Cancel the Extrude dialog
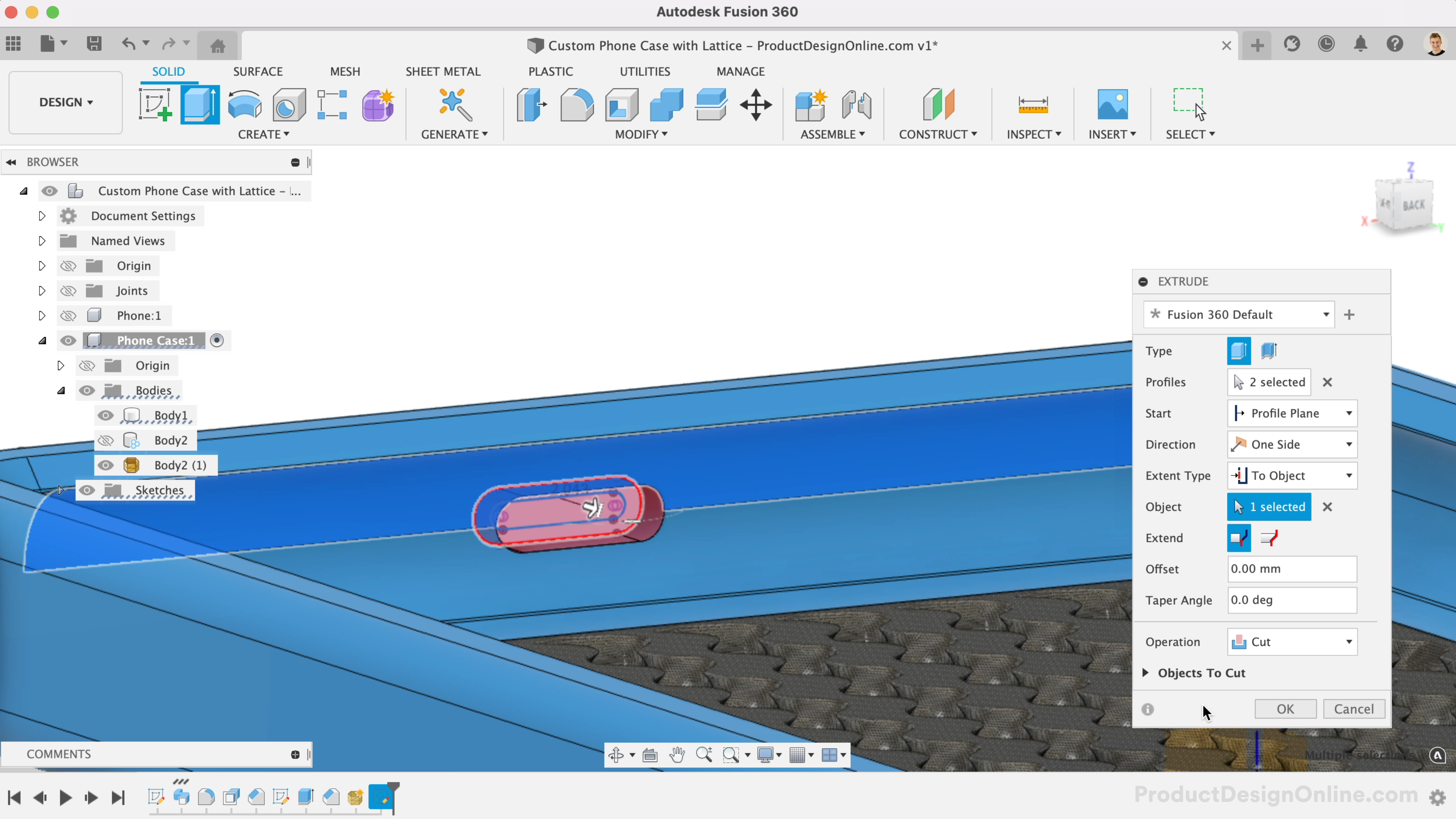This screenshot has width=1456, height=819. pos(1353,709)
